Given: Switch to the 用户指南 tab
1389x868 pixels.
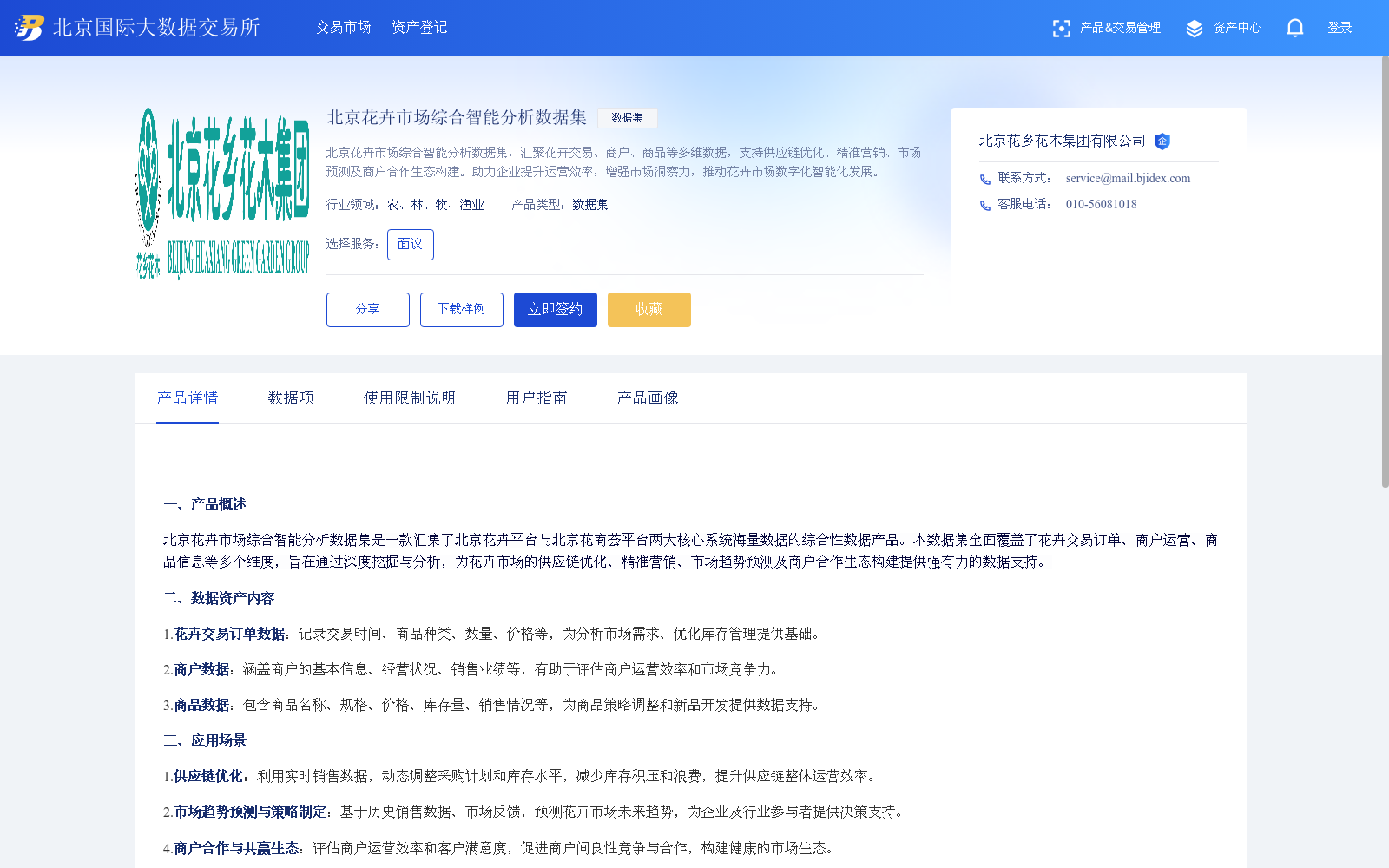Looking at the screenshot, I should [x=537, y=398].
